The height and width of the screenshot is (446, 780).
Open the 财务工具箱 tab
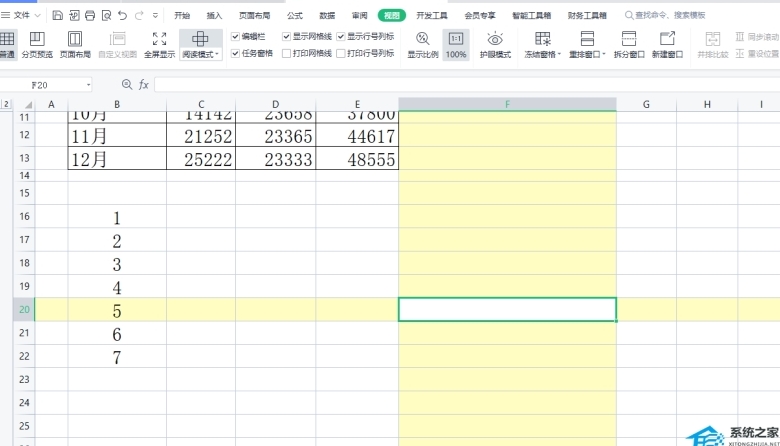[587, 15]
